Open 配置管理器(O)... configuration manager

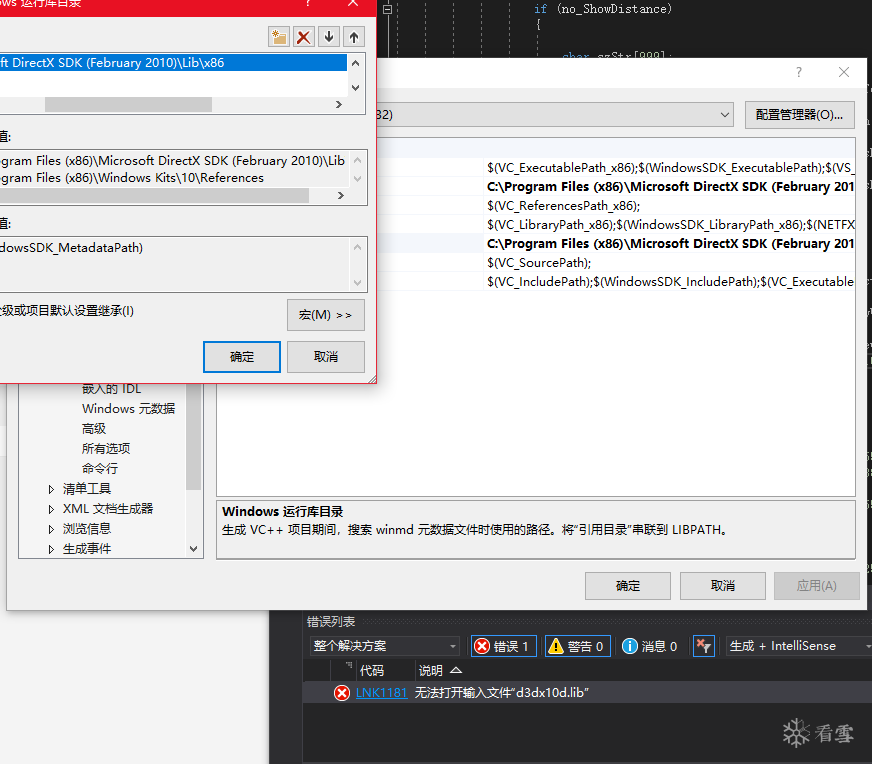799,115
